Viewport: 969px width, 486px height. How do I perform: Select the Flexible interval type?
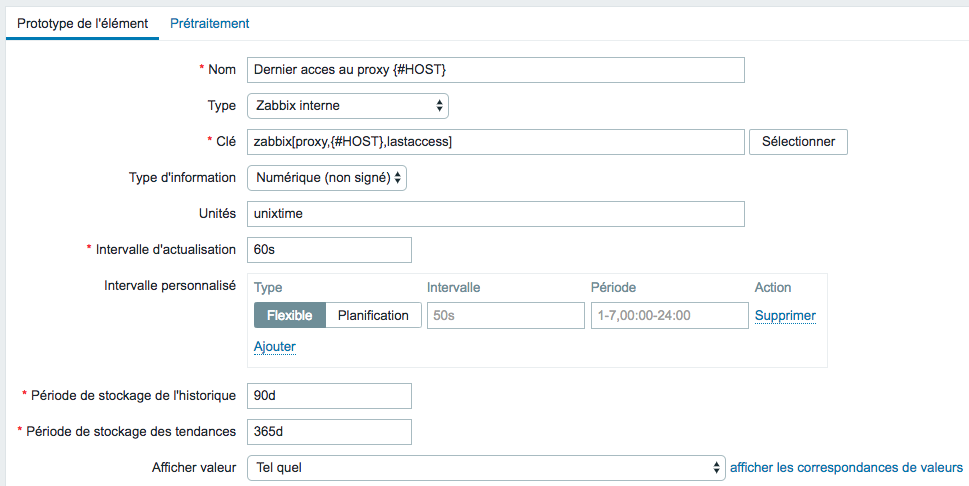pyautogui.click(x=289, y=315)
